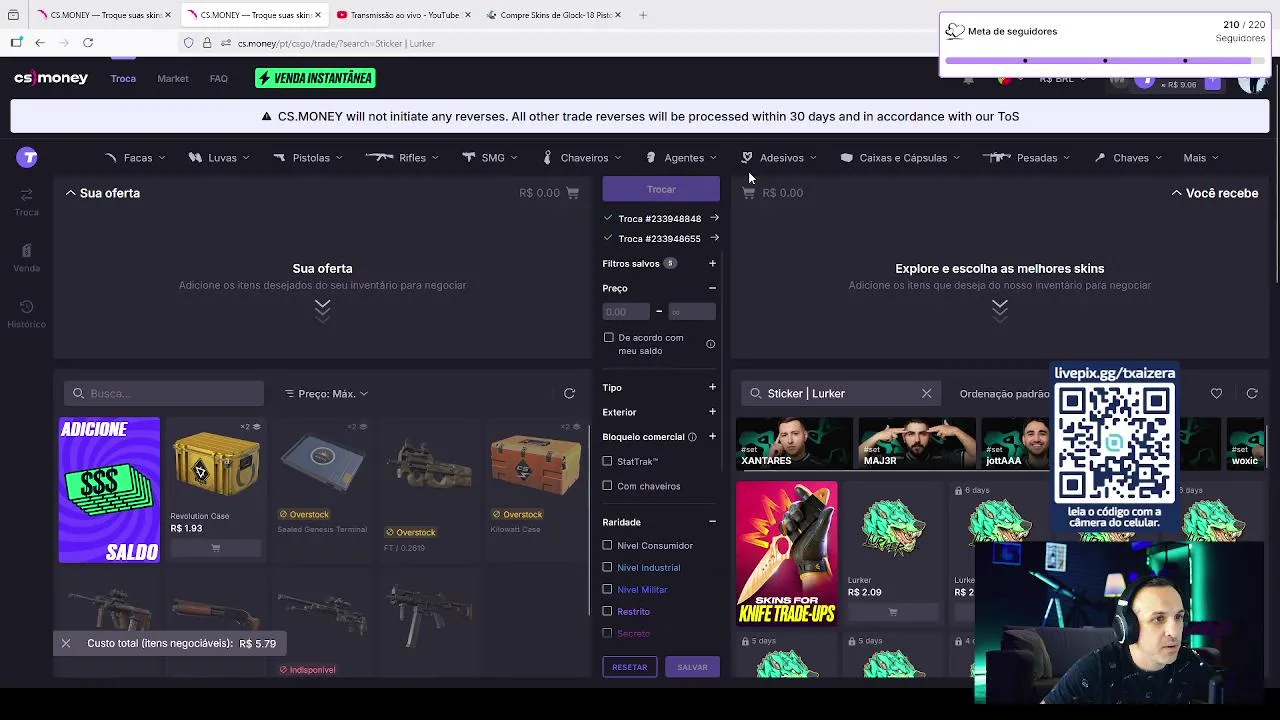Viewport: 1280px width, 720px height.
Task: Open the Market nav tab
Action: click(173, 79)
